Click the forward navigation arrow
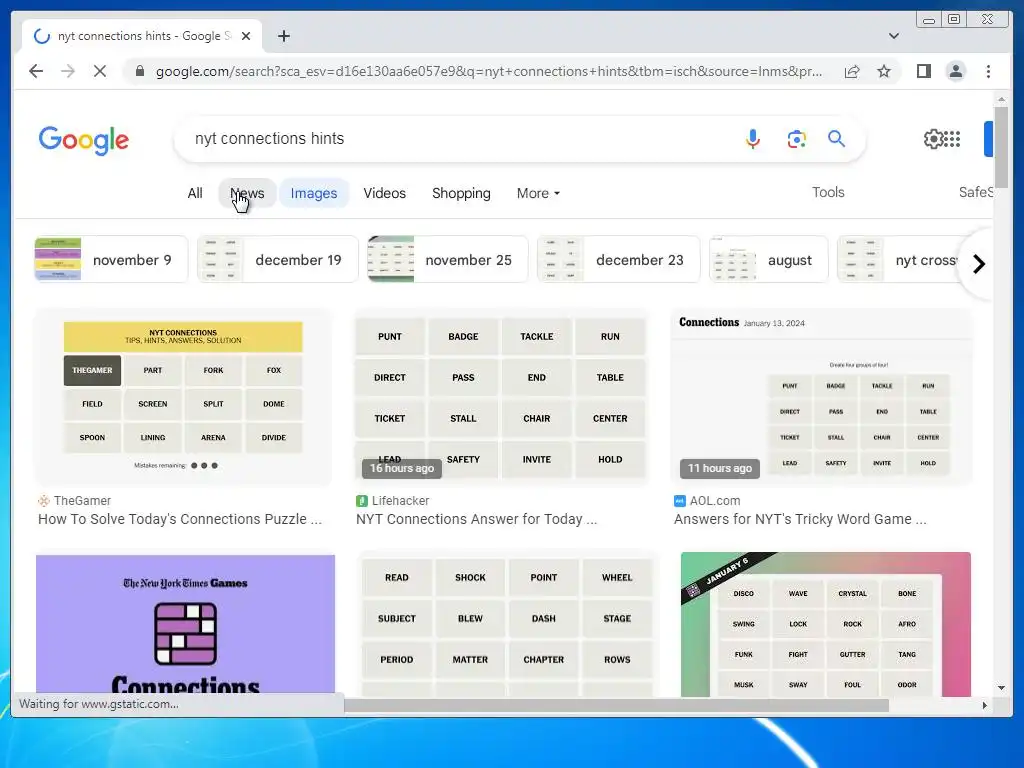Image resolution: width=1024 pixels, height=768 pixels. (x=68, y=71)
